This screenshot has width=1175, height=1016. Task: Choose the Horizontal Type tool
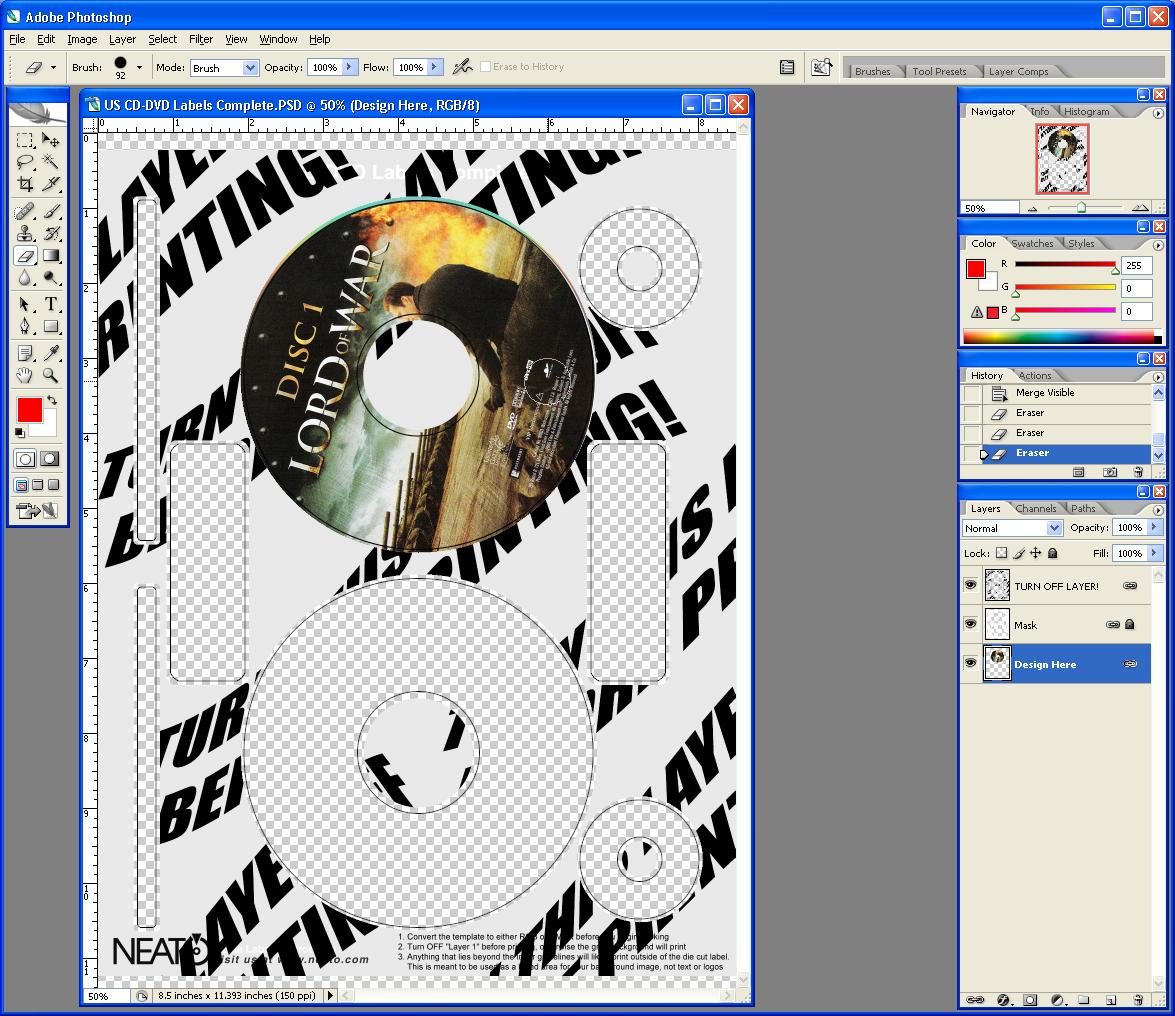point(51,304)
